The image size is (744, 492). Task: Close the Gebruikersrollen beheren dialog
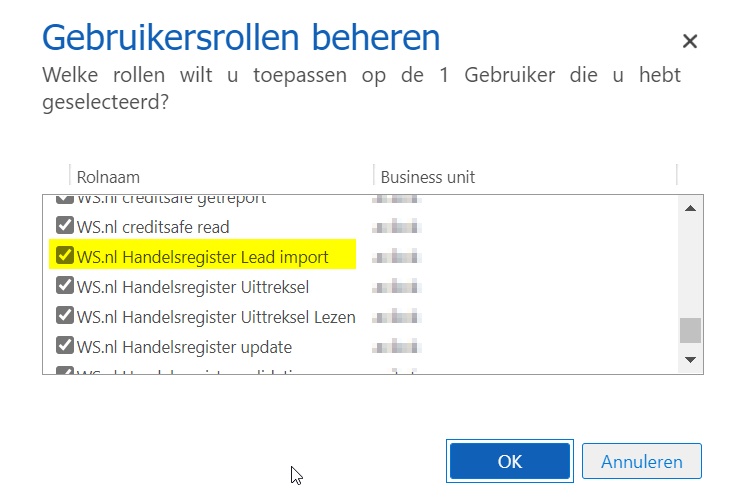point(689,41)
